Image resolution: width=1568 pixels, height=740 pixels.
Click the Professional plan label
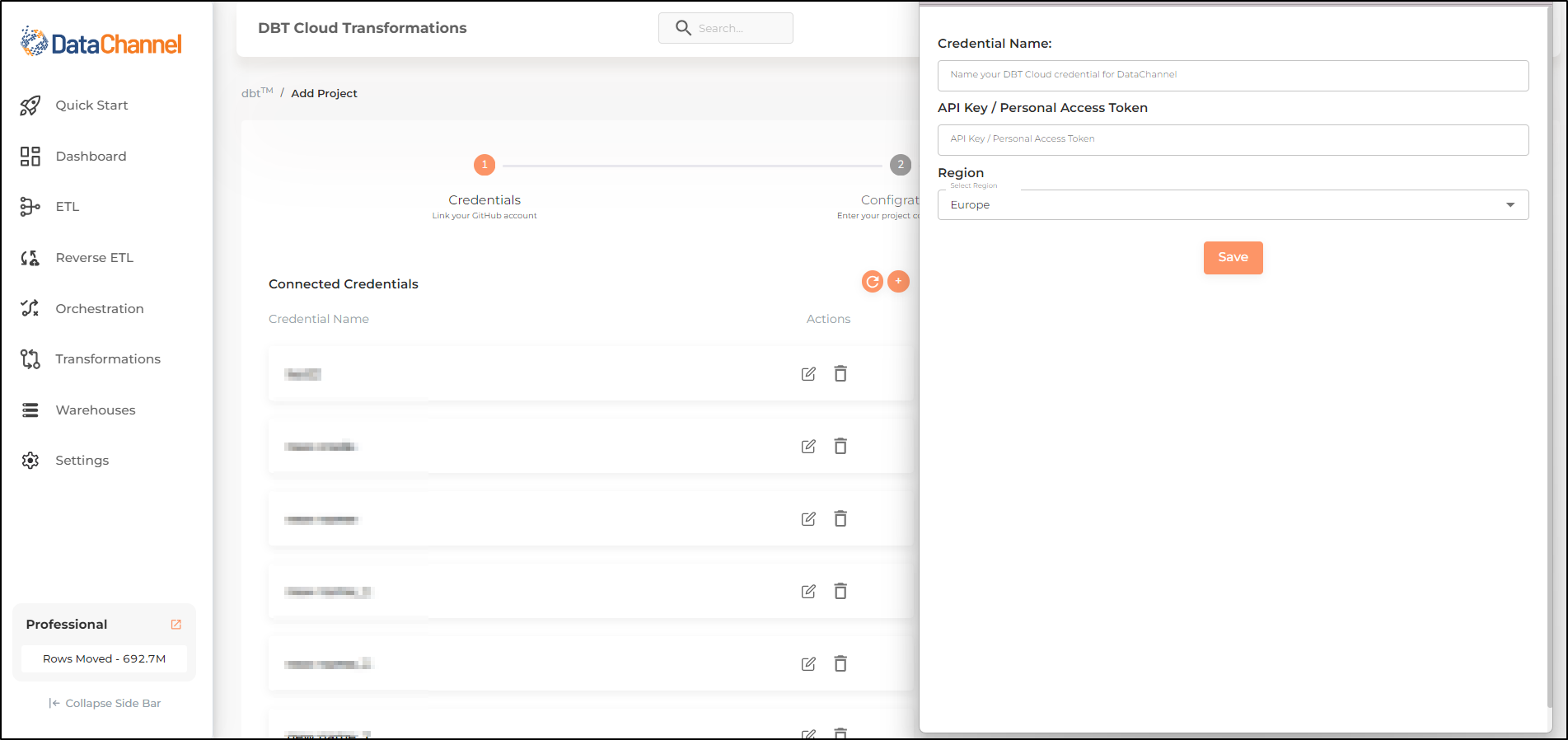point(67,625)
